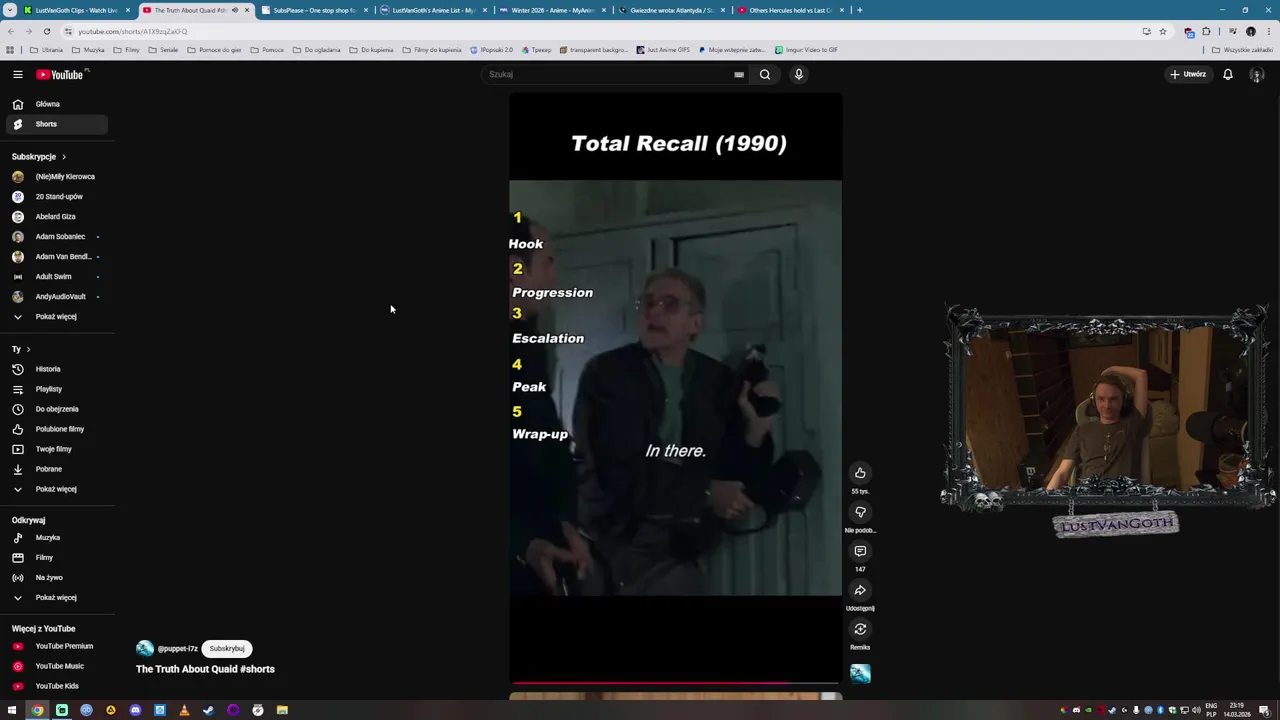Open YouTube Premium link
1280x720 pixels.
click(56, 646)
